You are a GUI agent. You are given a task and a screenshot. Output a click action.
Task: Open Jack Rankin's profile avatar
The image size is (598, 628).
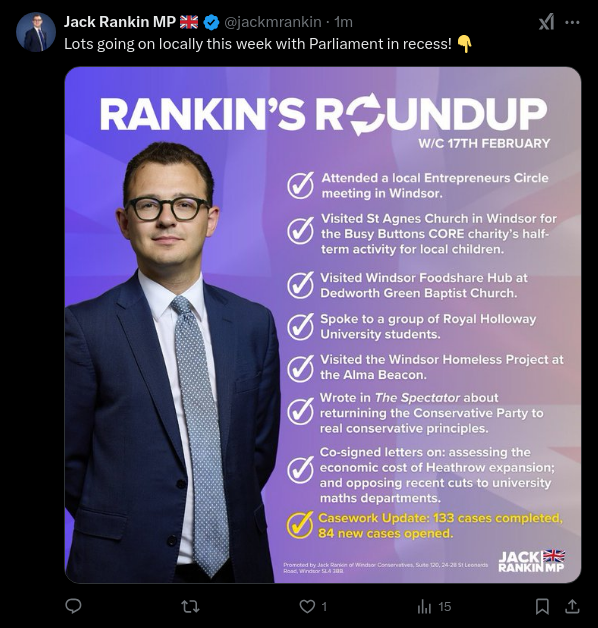(36, 32)
